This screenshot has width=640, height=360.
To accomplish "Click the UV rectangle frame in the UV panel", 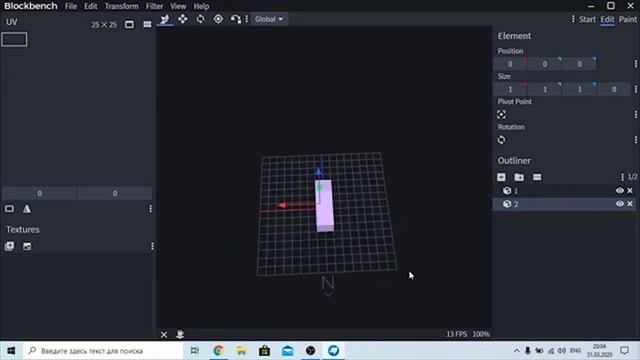I will [x=14, y=39].
